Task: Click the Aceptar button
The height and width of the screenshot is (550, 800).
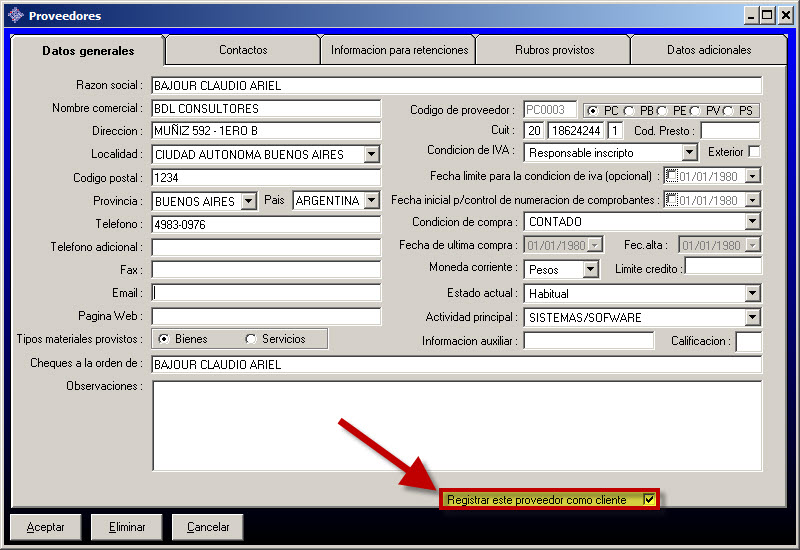Action: coord(46,527)
